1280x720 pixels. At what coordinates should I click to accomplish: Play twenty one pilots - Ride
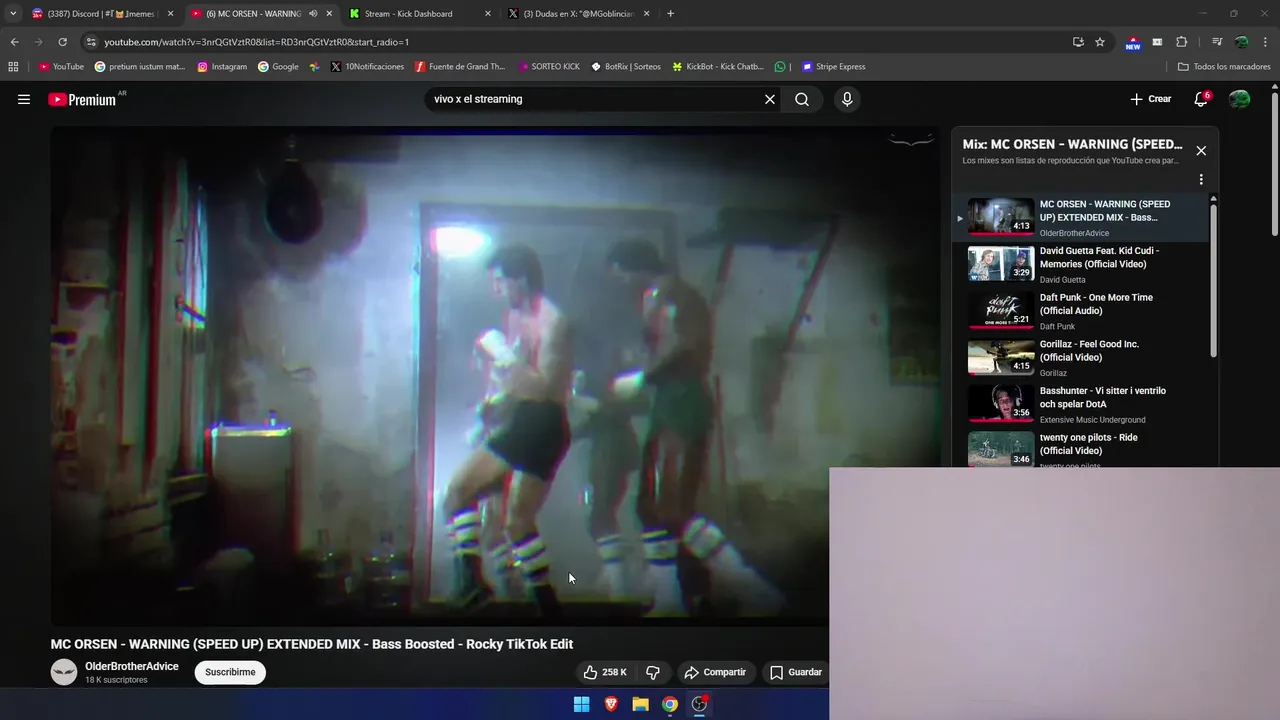click(1080, 448)
